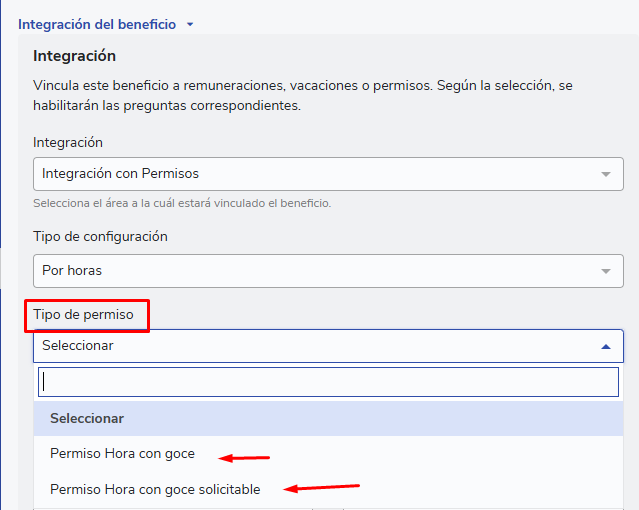Viewport: 639px width, 510px height.
Task: Close dropdown using blue up arrow icon
Action: [605, 346]
